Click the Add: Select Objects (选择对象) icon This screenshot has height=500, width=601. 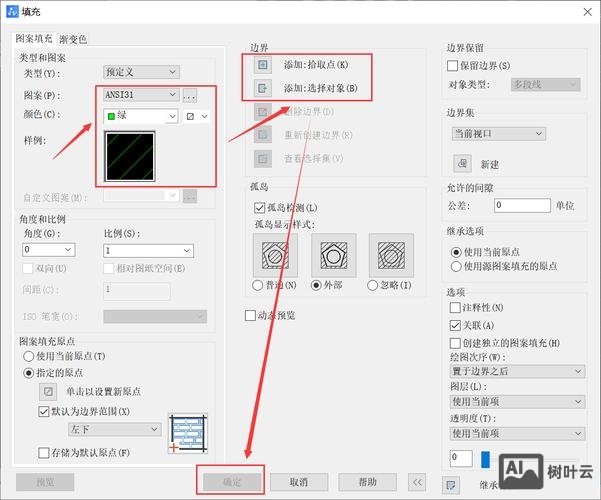pyautogui.click(x=263, y=88)
